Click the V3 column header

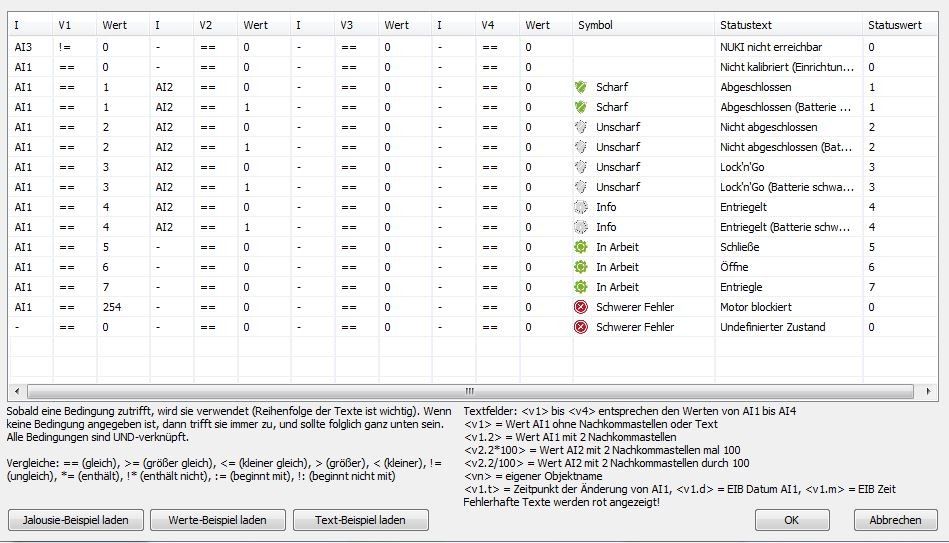click(356, 25)
